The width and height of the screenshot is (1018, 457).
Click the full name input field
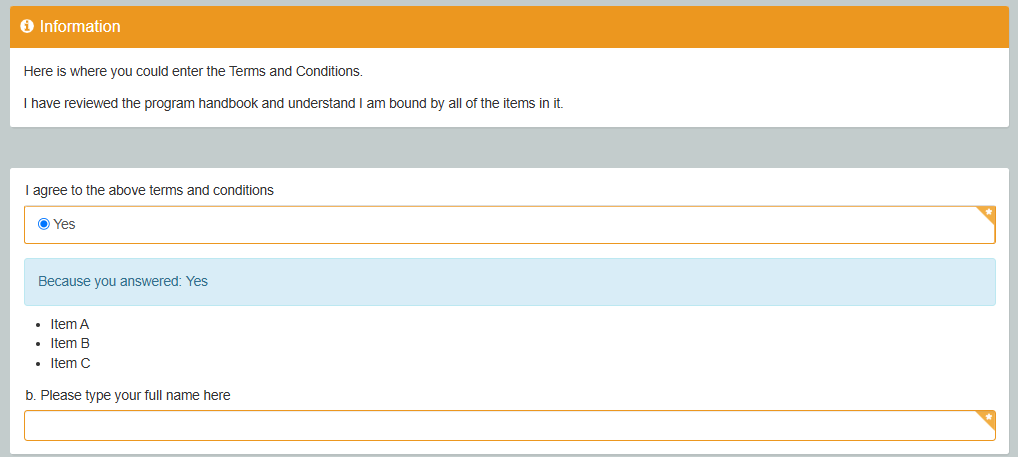[510, 426]
